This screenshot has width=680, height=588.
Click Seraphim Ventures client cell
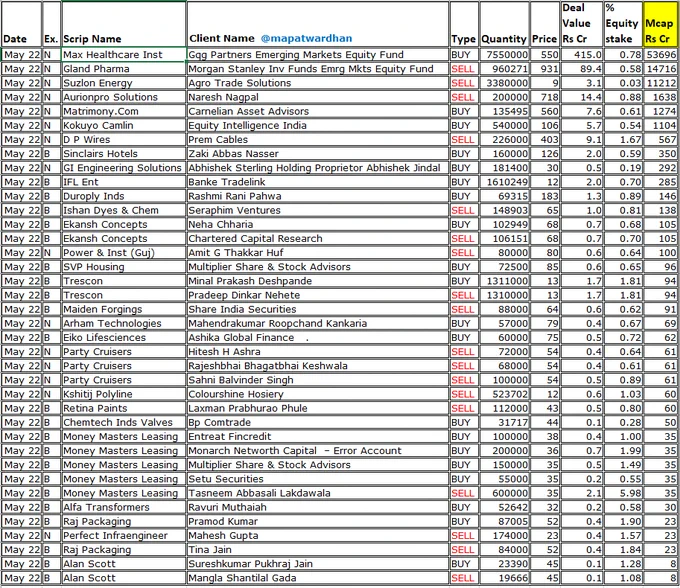click(318, 210)
